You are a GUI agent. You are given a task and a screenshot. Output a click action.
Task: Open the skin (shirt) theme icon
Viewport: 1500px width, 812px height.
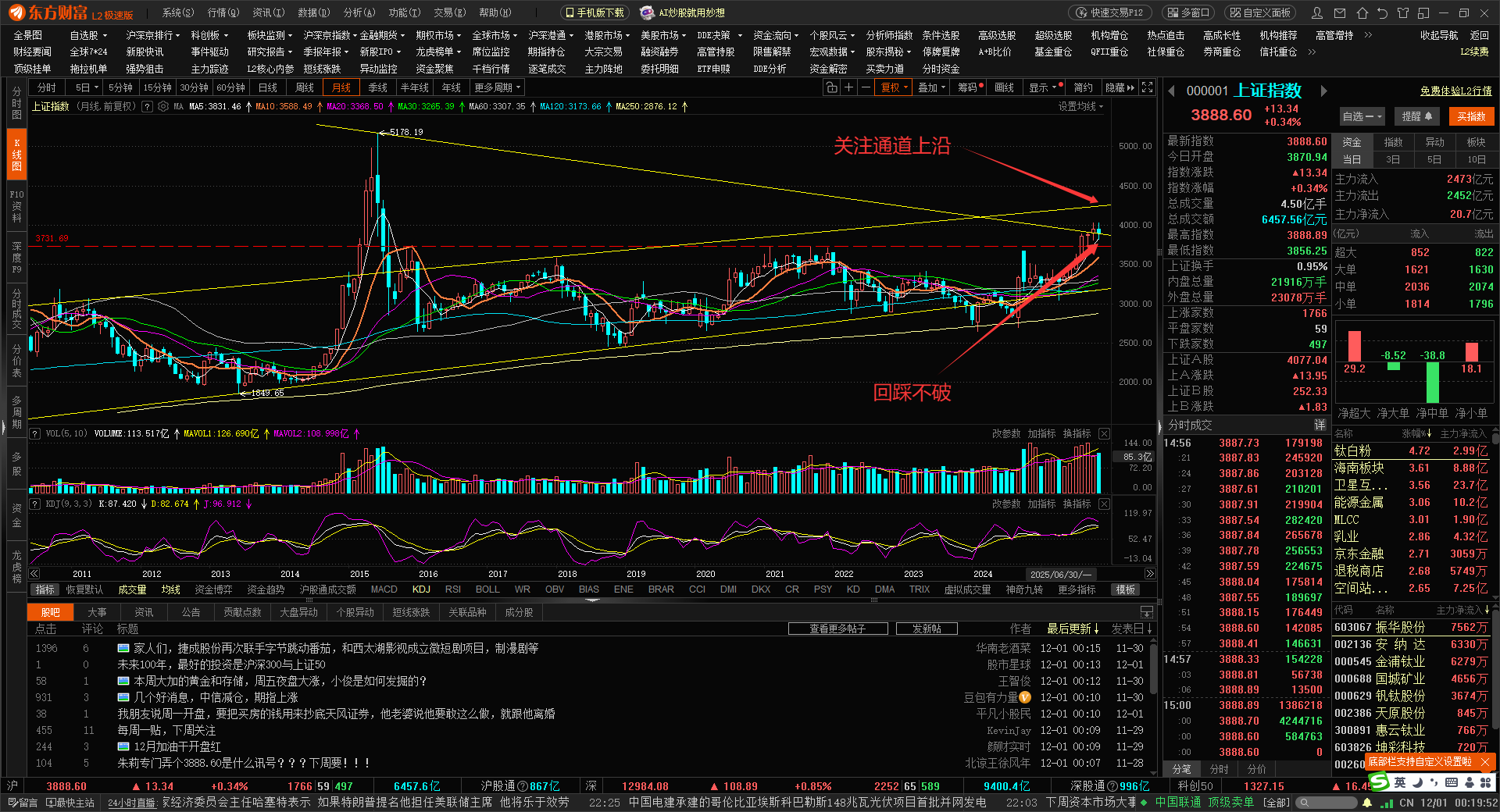click(1403, 13)
